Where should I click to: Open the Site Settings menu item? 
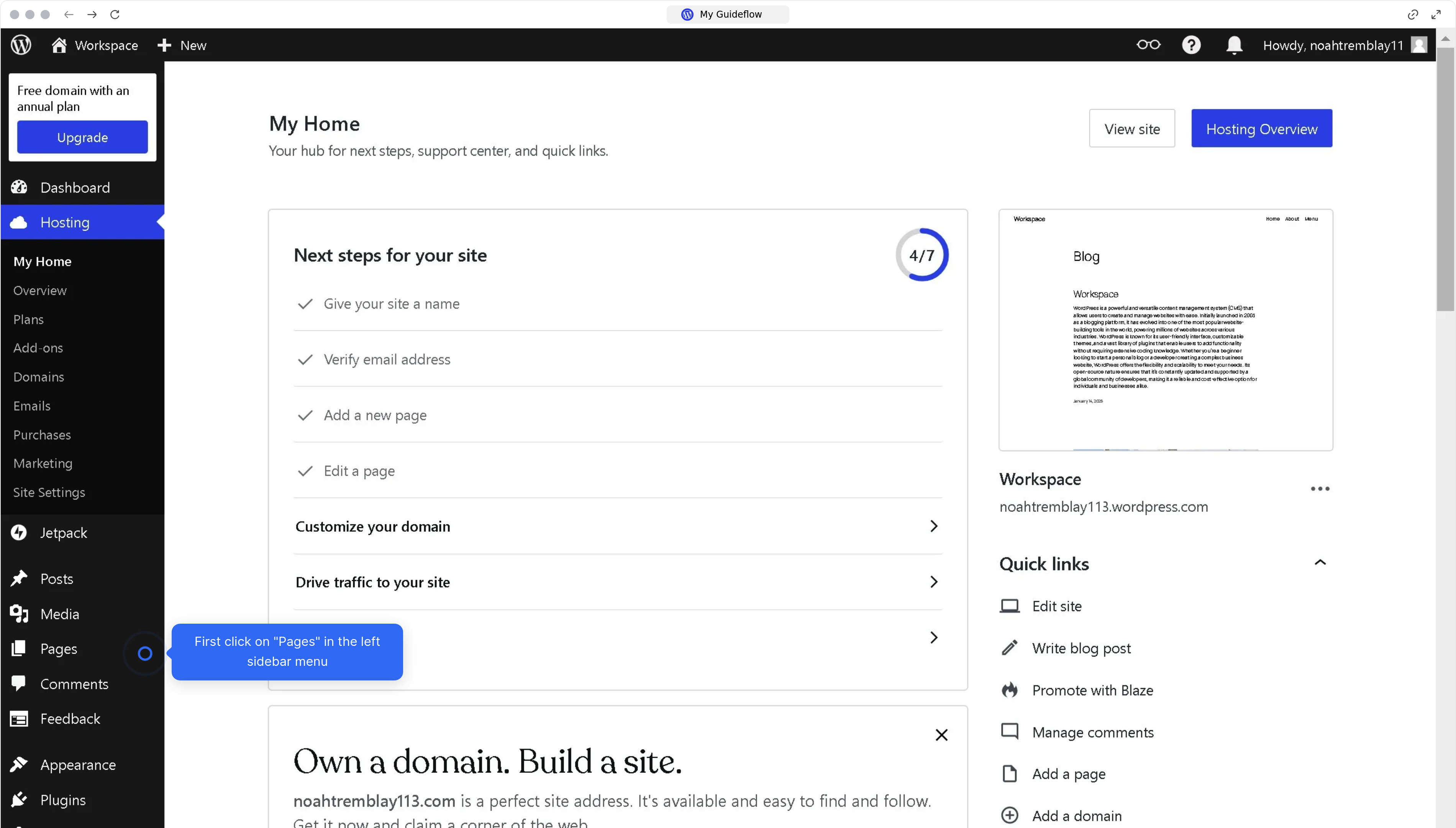tap(49, 493)
